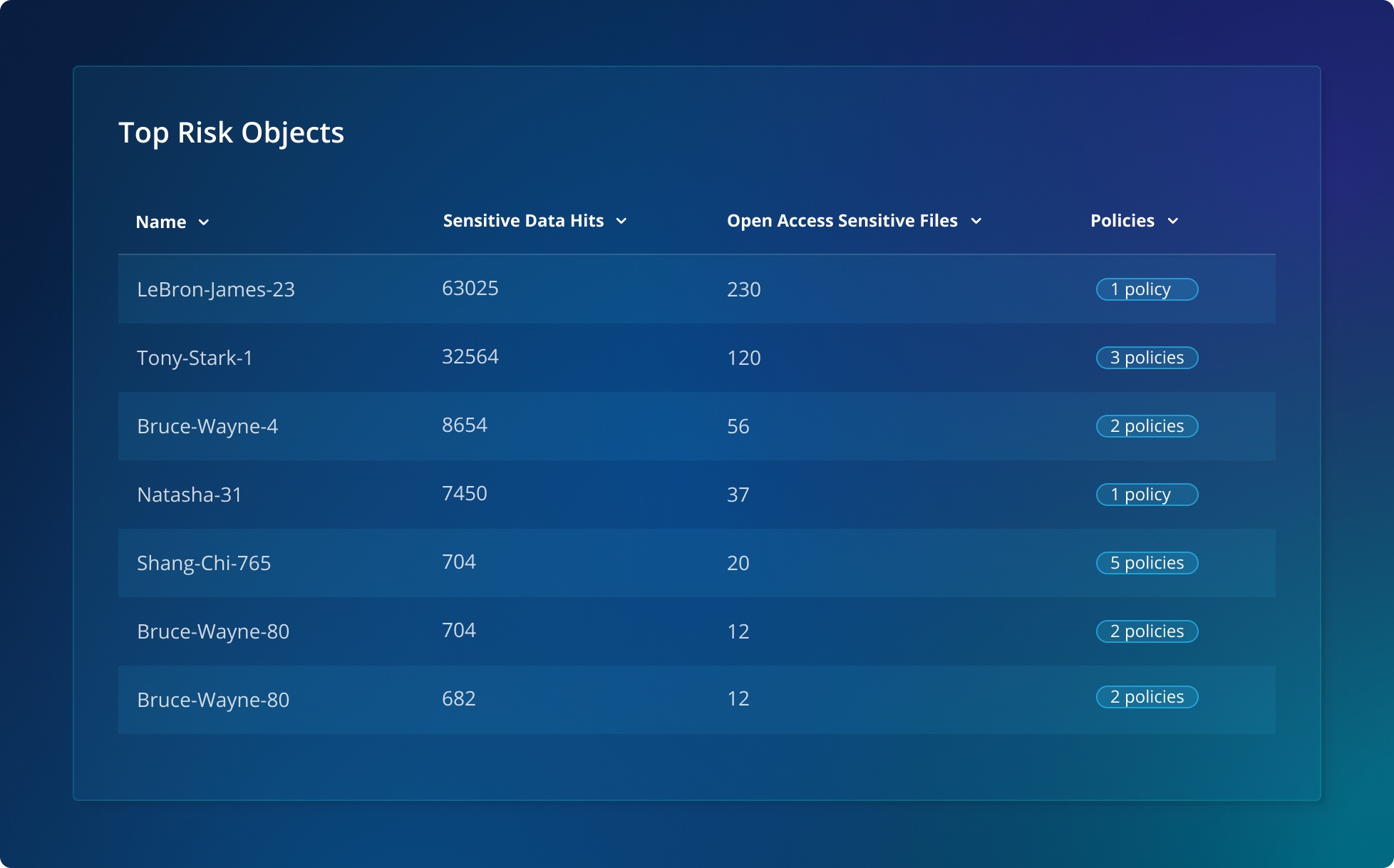Click the 63025 sensitive data hits value
Screen dimensions: 1394x868
coord(470,288)
